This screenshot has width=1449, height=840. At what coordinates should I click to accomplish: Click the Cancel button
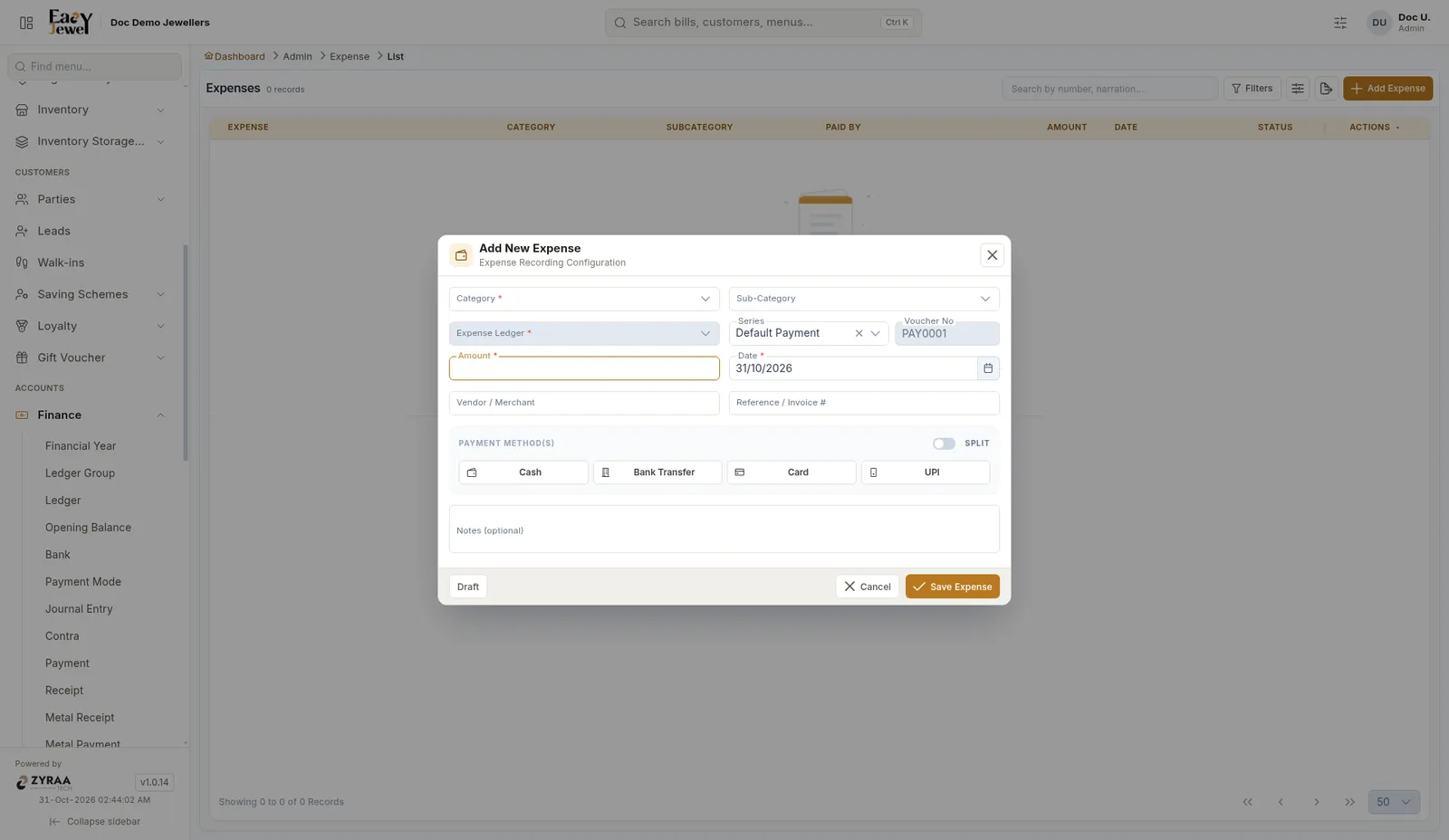tap(868, 587)
